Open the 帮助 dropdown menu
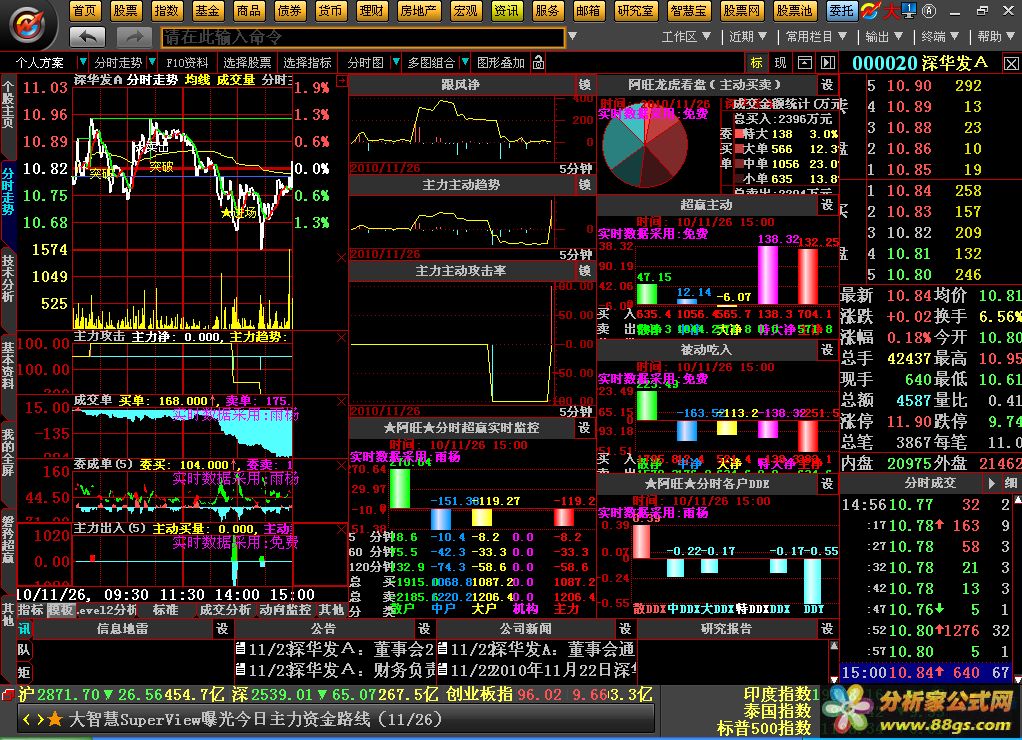The height and width of the screenshot is (740, 1022). (996, 37)
